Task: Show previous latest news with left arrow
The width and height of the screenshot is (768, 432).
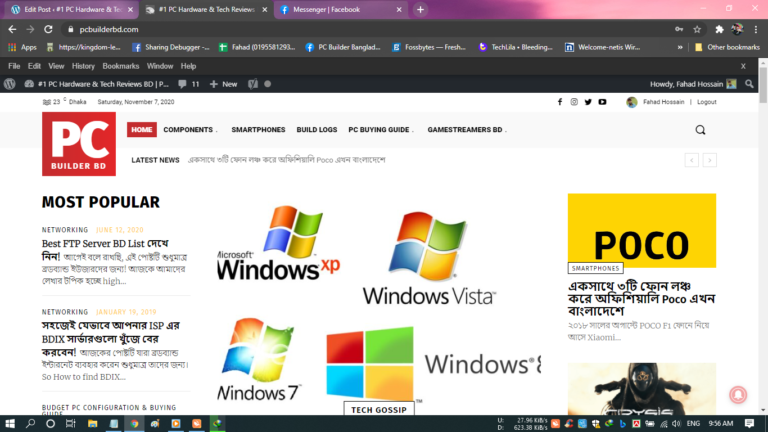Action: 692,160
